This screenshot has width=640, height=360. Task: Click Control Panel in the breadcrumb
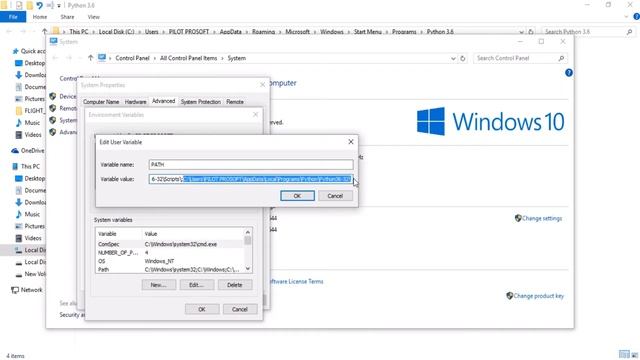(x=132, y=58)
